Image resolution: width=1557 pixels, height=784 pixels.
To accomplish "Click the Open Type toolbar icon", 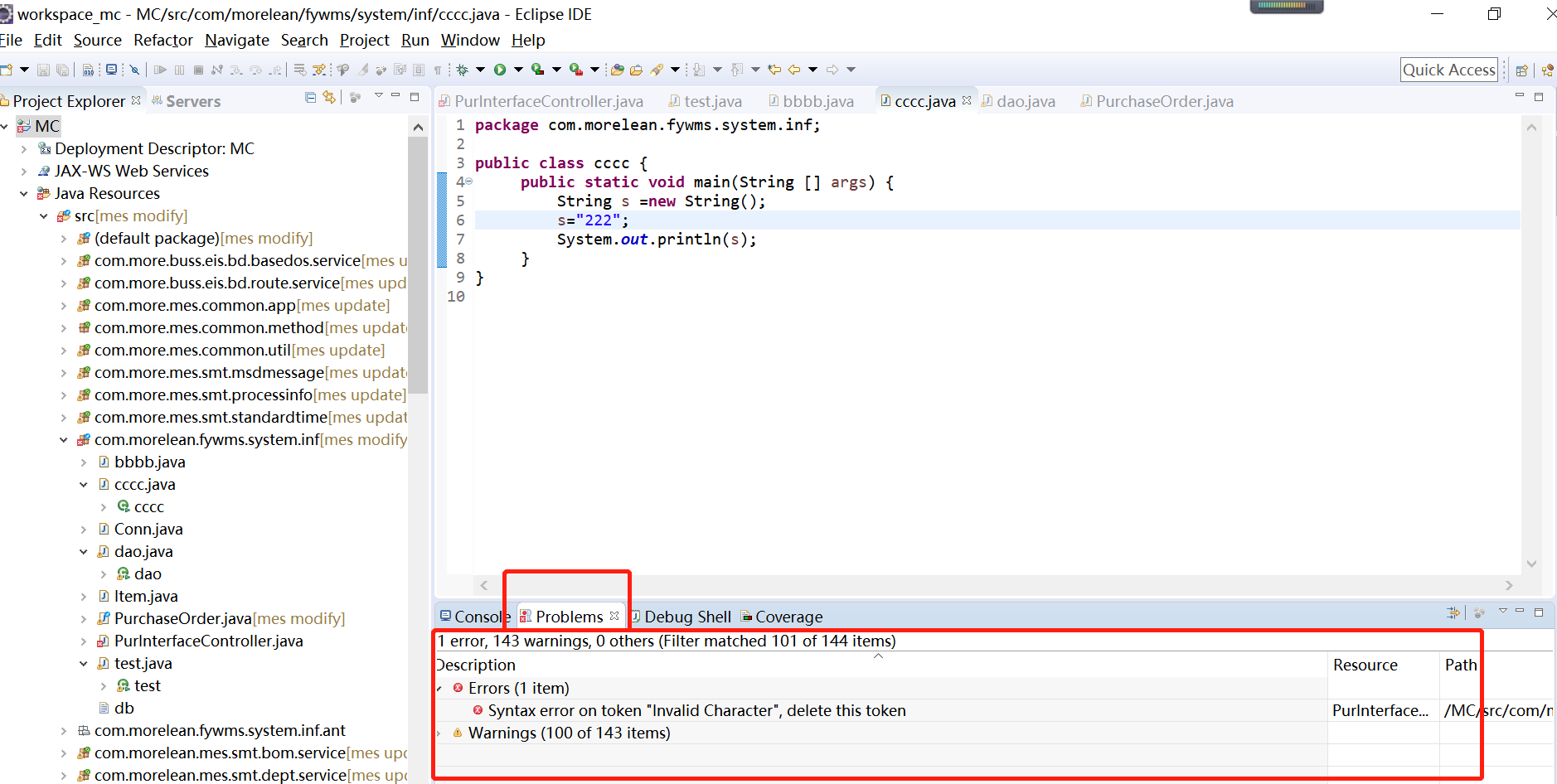I will (617, 70).
